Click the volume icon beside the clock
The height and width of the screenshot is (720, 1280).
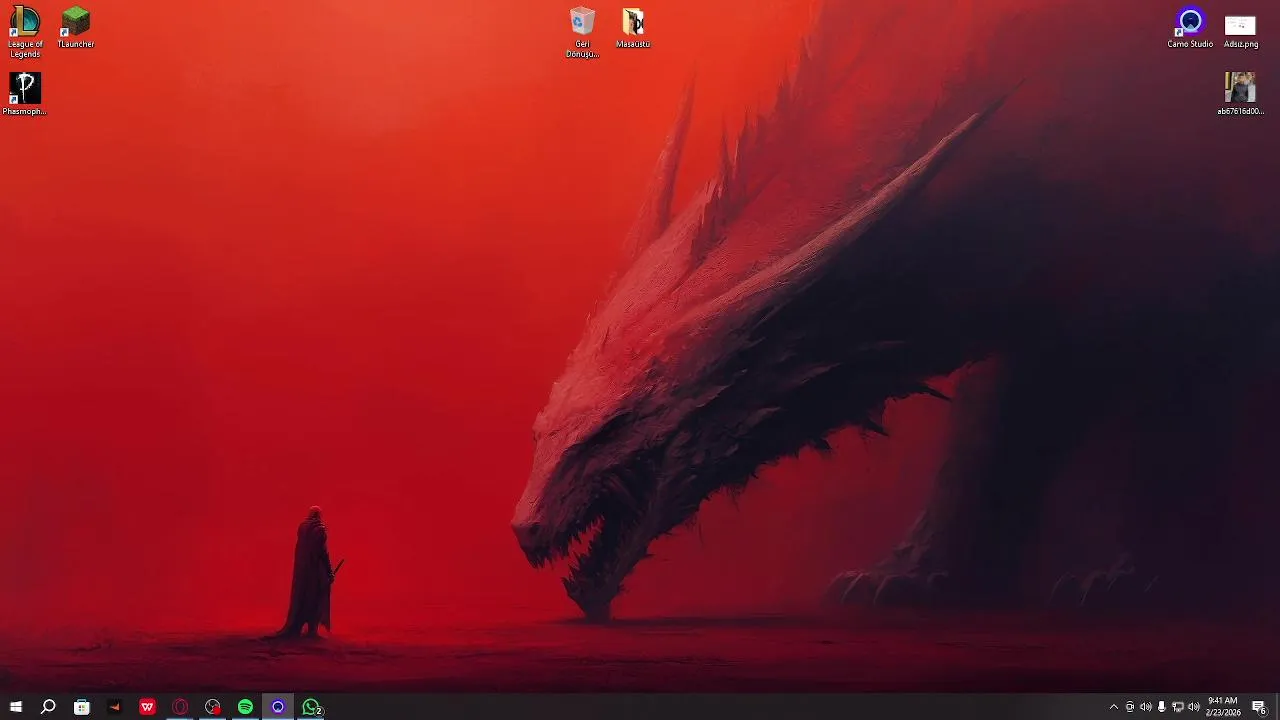click(1194, 707)
